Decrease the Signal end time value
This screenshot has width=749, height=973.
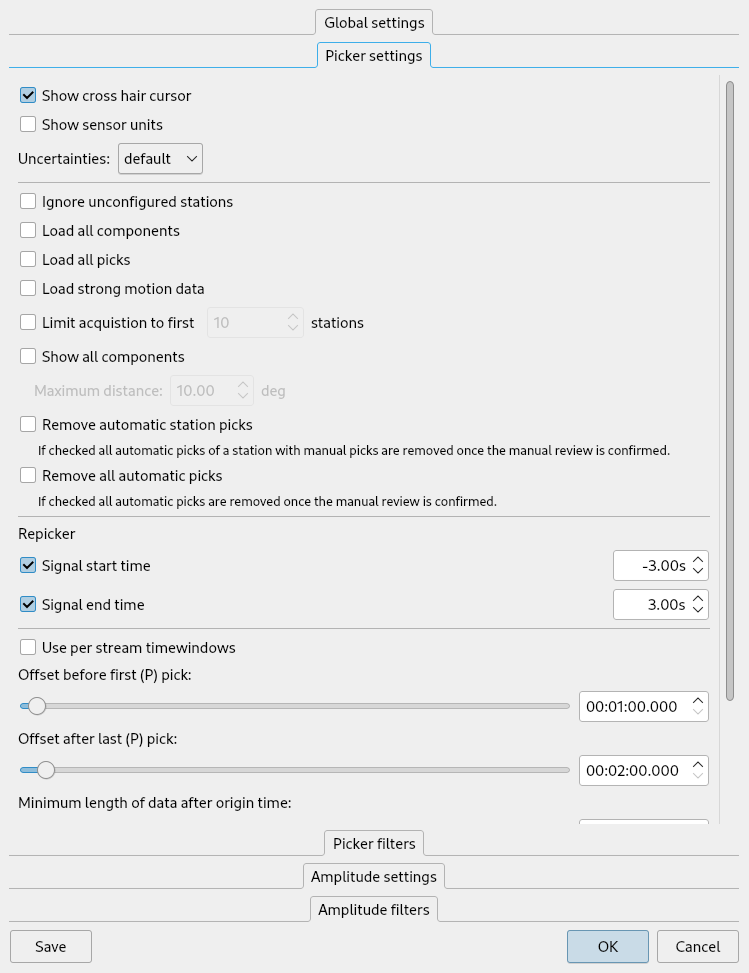698,610
